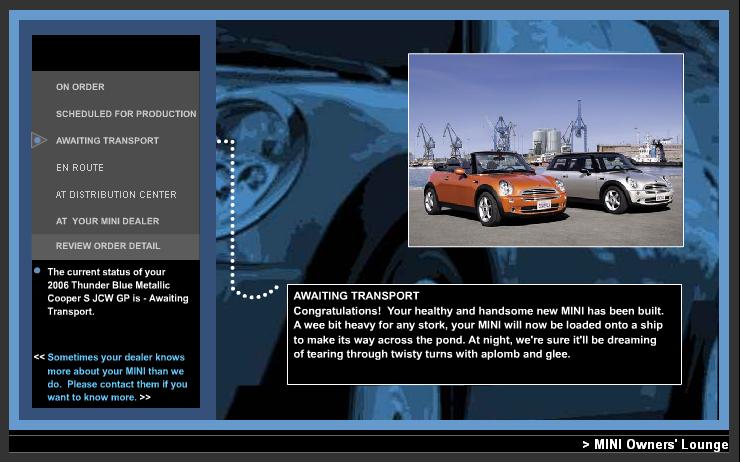Viewport: 740px width, 462px height.
Task: Click the current status text for Cooper S JCW GP
Action: coord(117,291)
